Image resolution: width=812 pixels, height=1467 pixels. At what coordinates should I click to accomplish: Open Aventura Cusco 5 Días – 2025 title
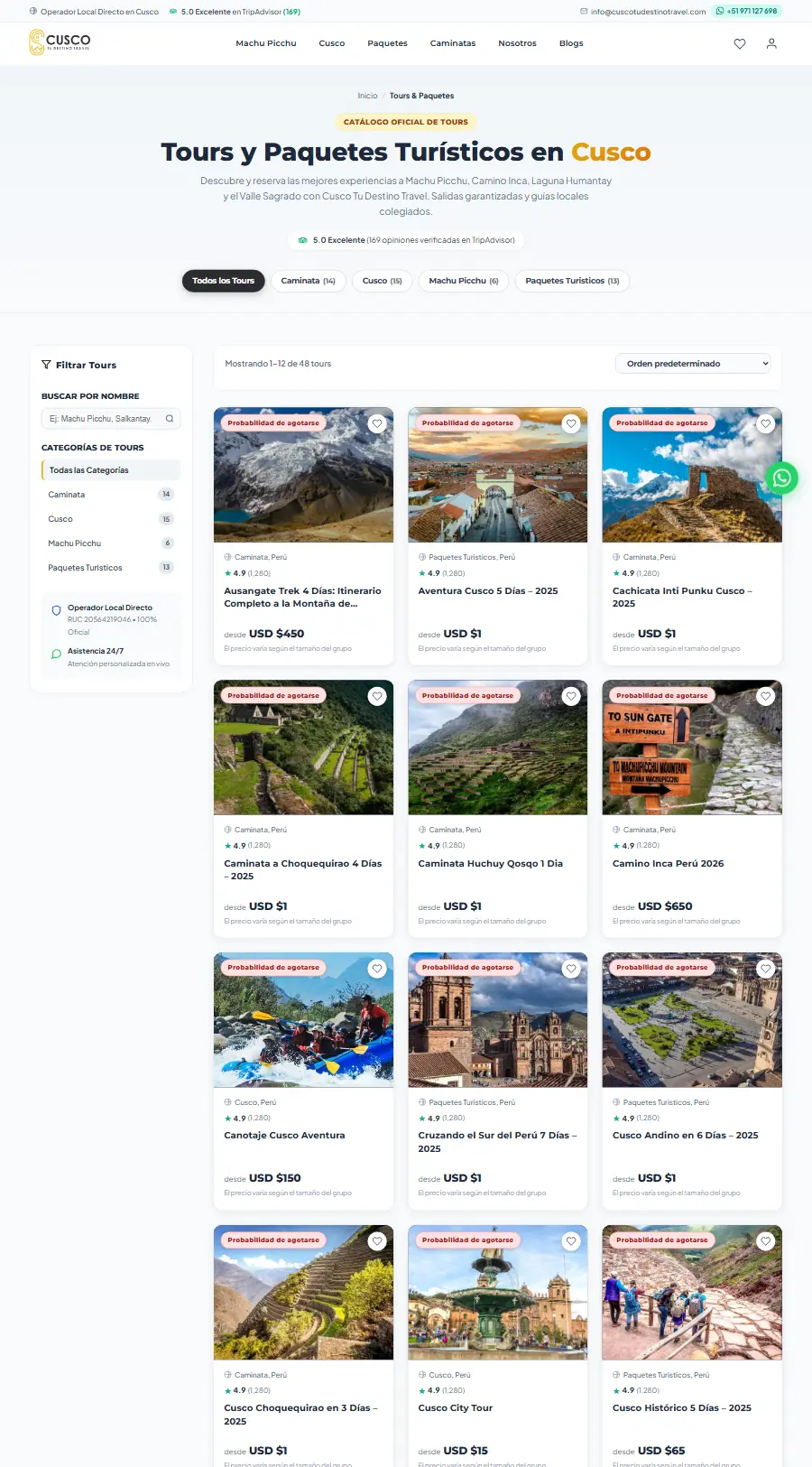(x=488, y=591)
